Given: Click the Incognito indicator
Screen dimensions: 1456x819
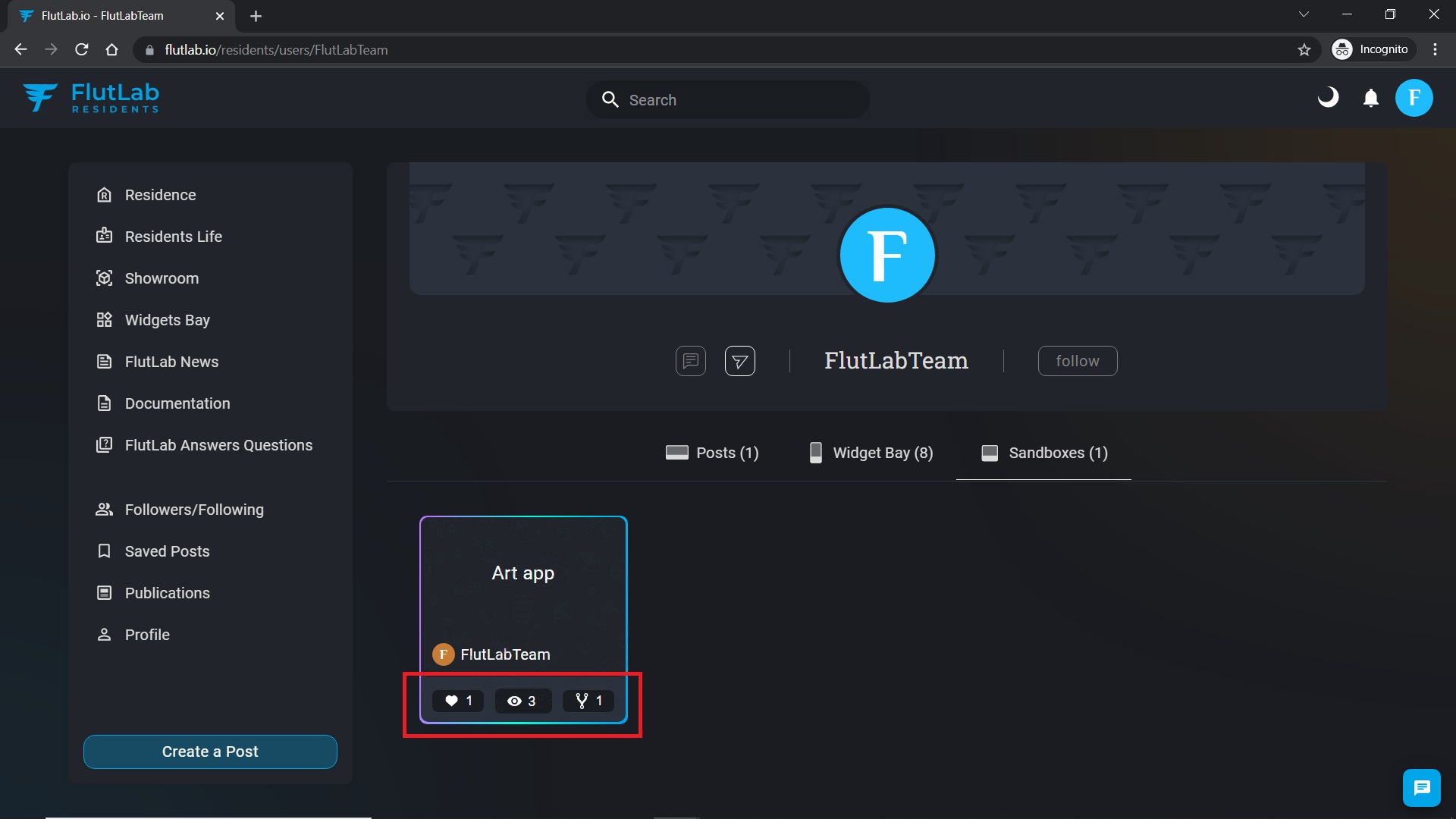Looking at the screenshot, I should tap(1373, 49).
